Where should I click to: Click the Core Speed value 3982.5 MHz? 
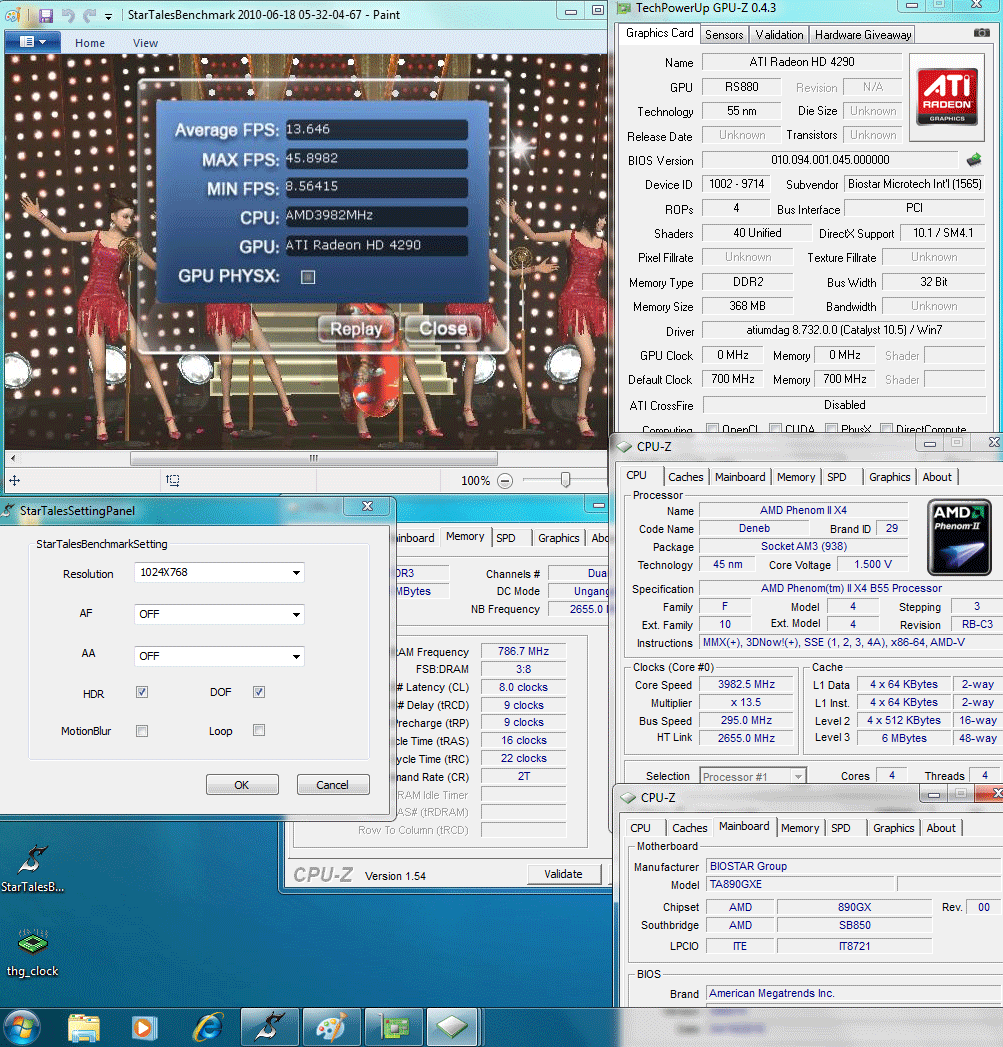coord(747,684)
